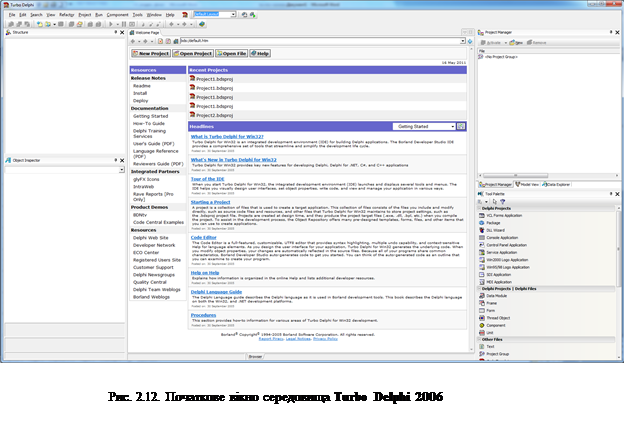Open the 'Code Editor' headline link

point(203,238)
